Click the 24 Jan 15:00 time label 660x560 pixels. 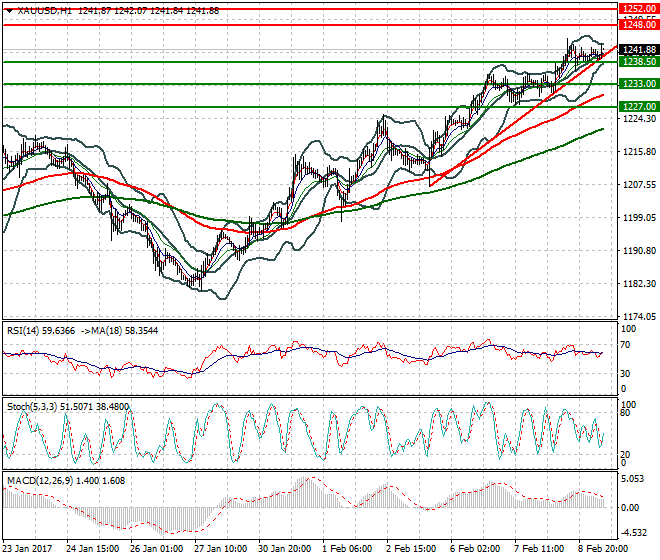pos(93,549)
